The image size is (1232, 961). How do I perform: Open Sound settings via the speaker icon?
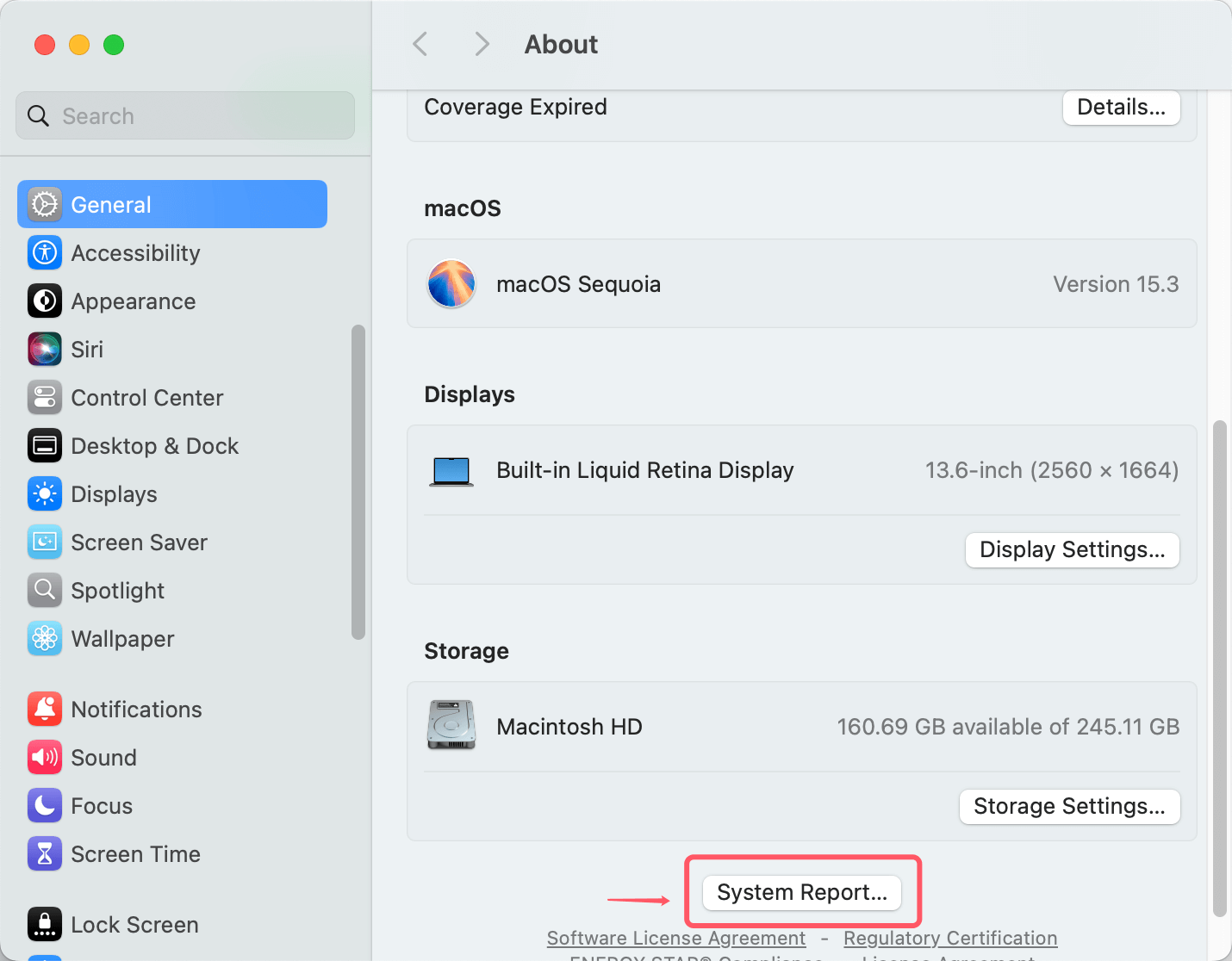tap(45, 757)
